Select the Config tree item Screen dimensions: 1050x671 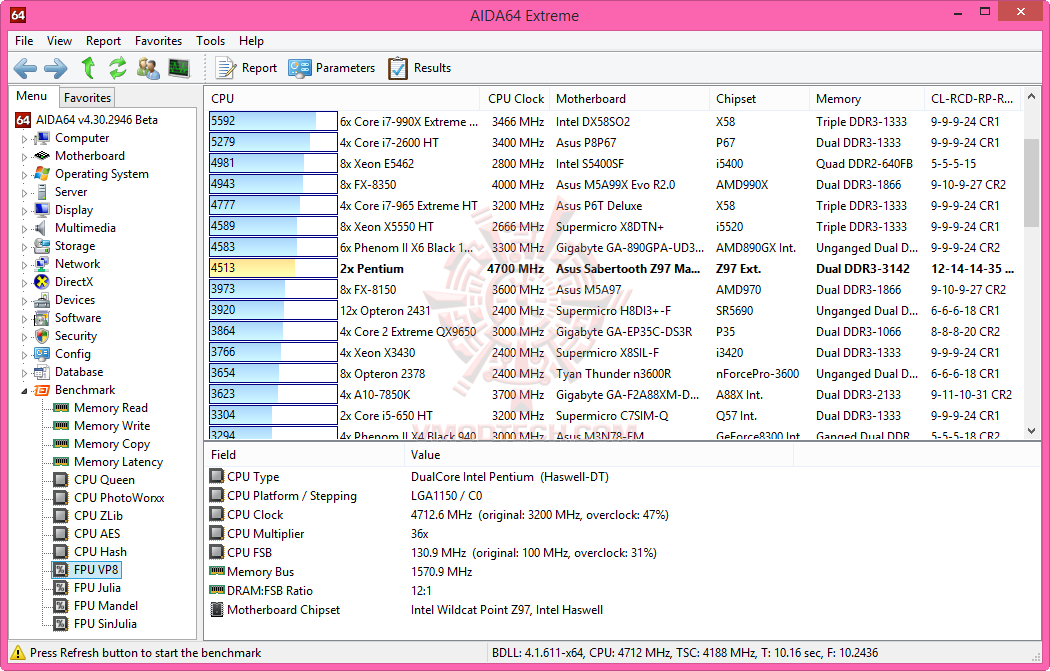point(72,354)
